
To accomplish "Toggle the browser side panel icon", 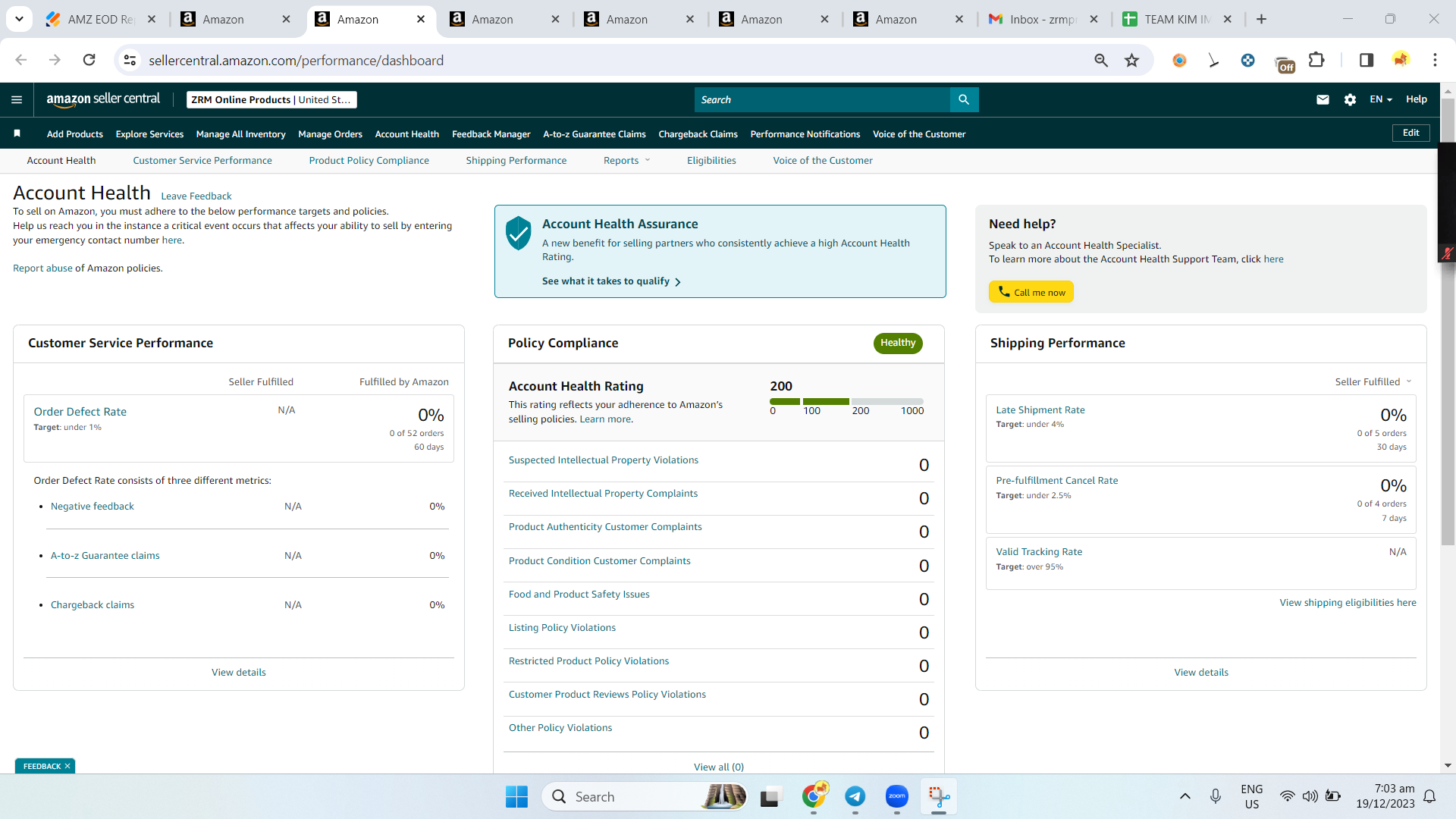I will click(x=1367, y=60).
